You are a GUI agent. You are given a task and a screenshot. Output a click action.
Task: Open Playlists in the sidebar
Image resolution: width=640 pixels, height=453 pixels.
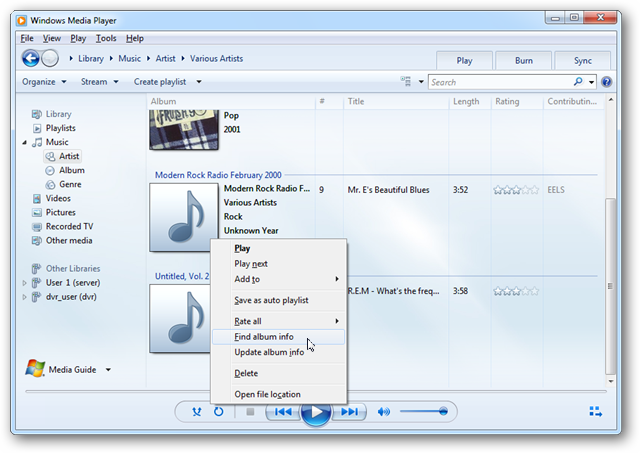tap(60, 128)
